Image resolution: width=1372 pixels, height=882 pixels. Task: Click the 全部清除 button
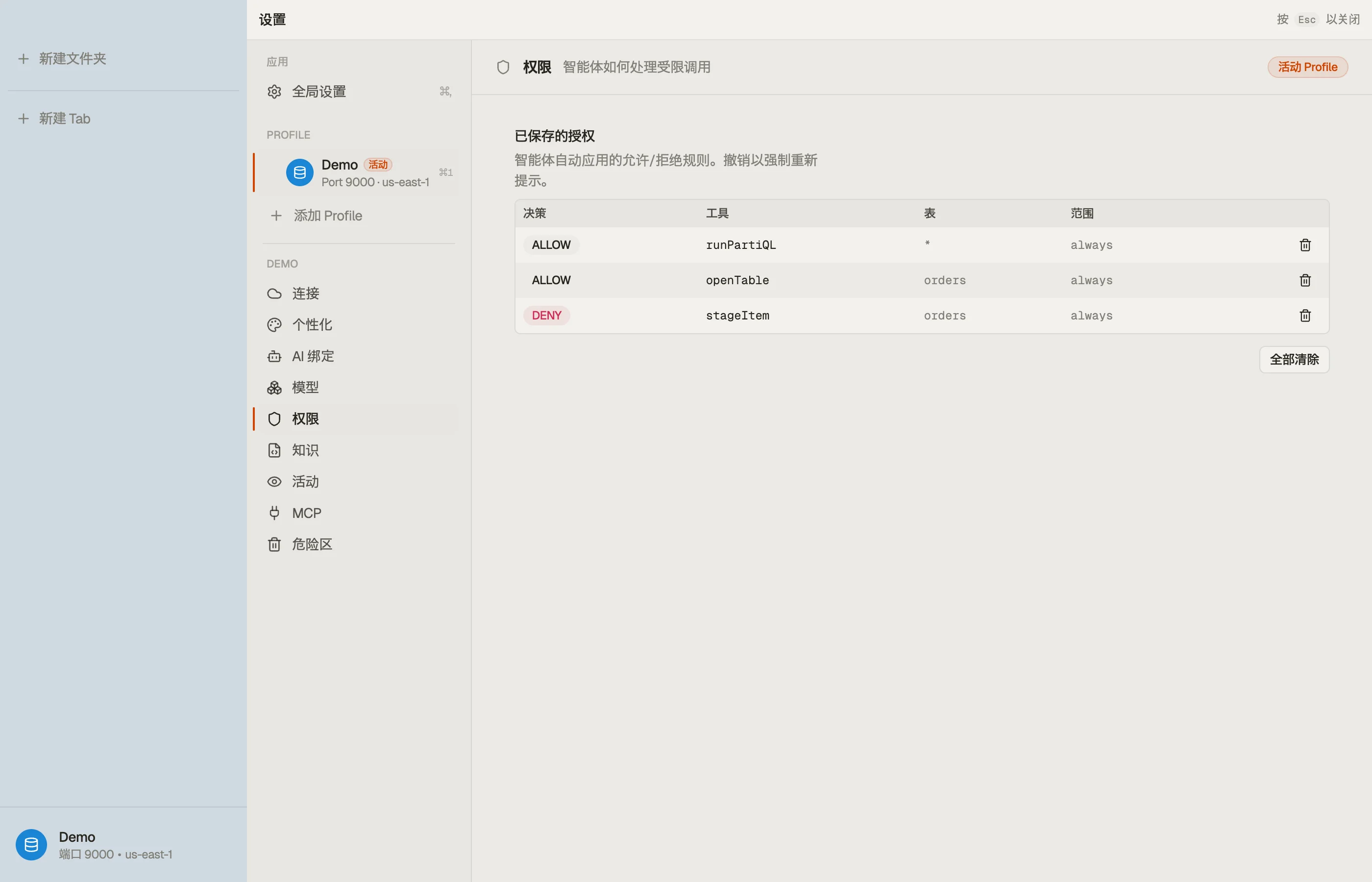coord(1294,360)
